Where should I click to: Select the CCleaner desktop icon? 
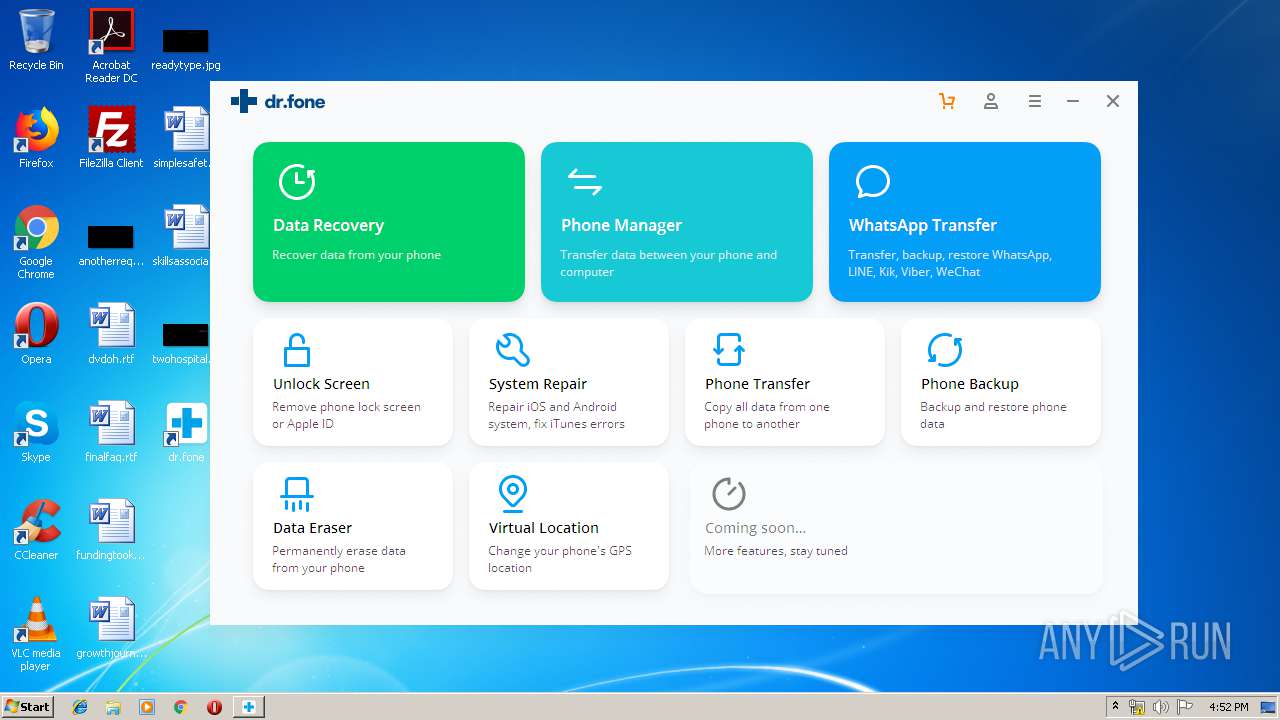(36, 530)
